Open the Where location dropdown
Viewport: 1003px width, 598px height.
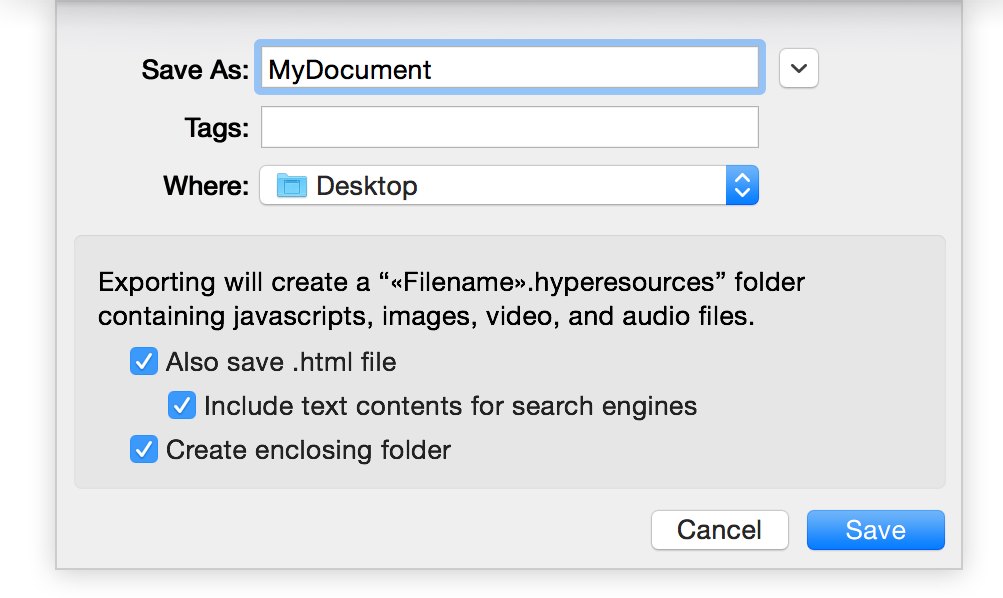tap(508, 186)
